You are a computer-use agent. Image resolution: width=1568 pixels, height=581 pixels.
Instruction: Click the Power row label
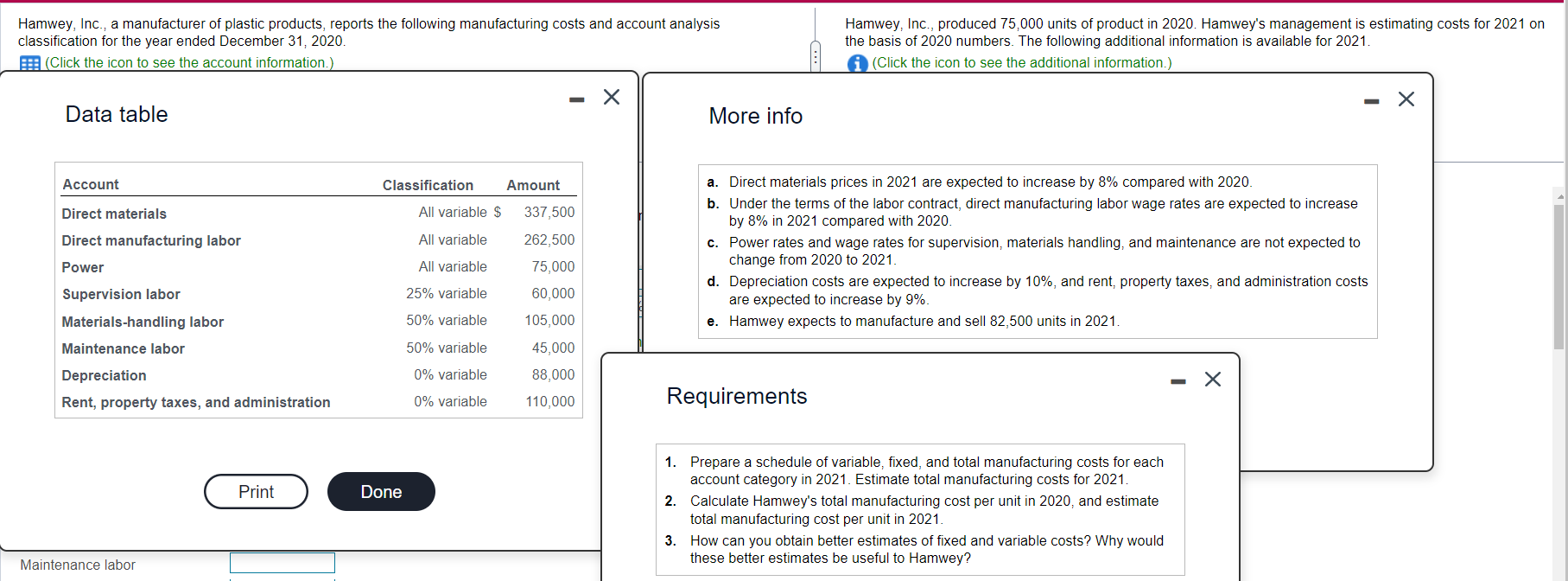[x=83, y=267]
